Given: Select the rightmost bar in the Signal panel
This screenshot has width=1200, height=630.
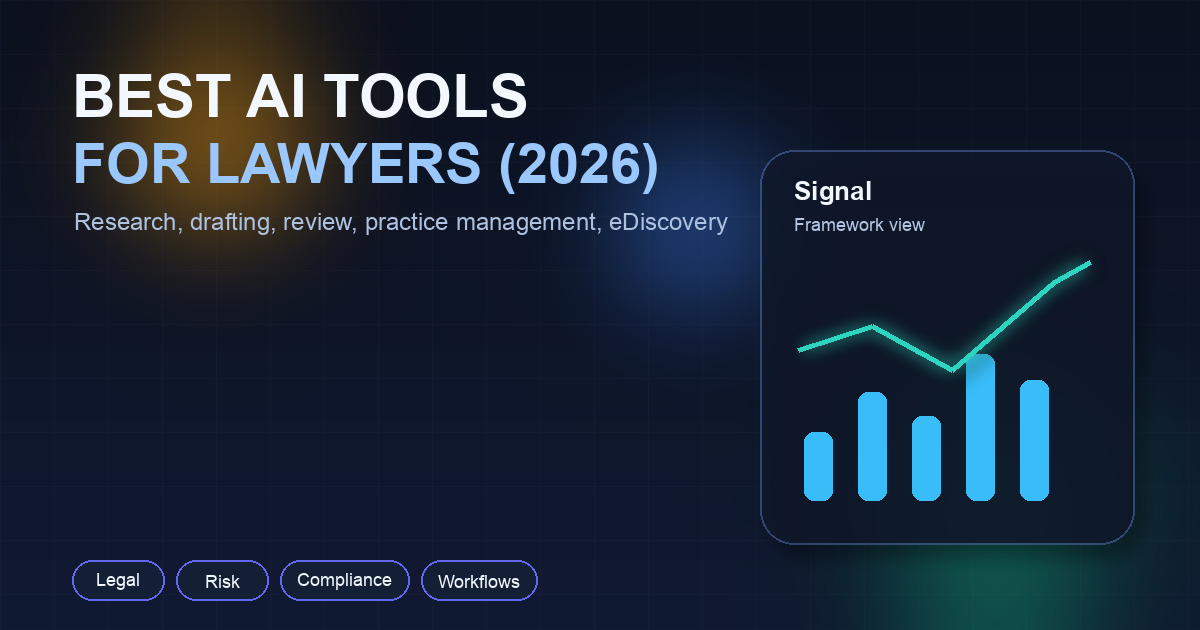Looking at the screenshot, I should 1036,440.
